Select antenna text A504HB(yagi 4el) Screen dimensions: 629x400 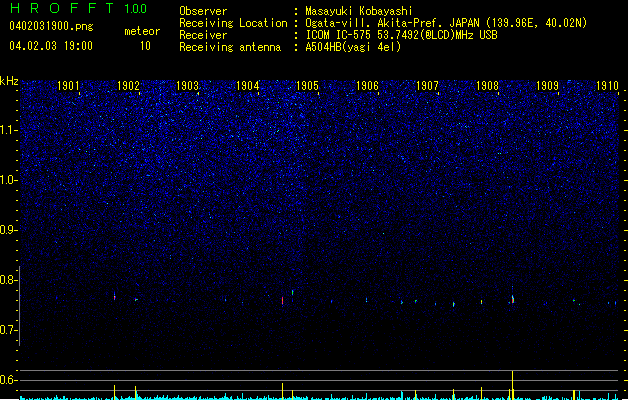tap(353, 47)
